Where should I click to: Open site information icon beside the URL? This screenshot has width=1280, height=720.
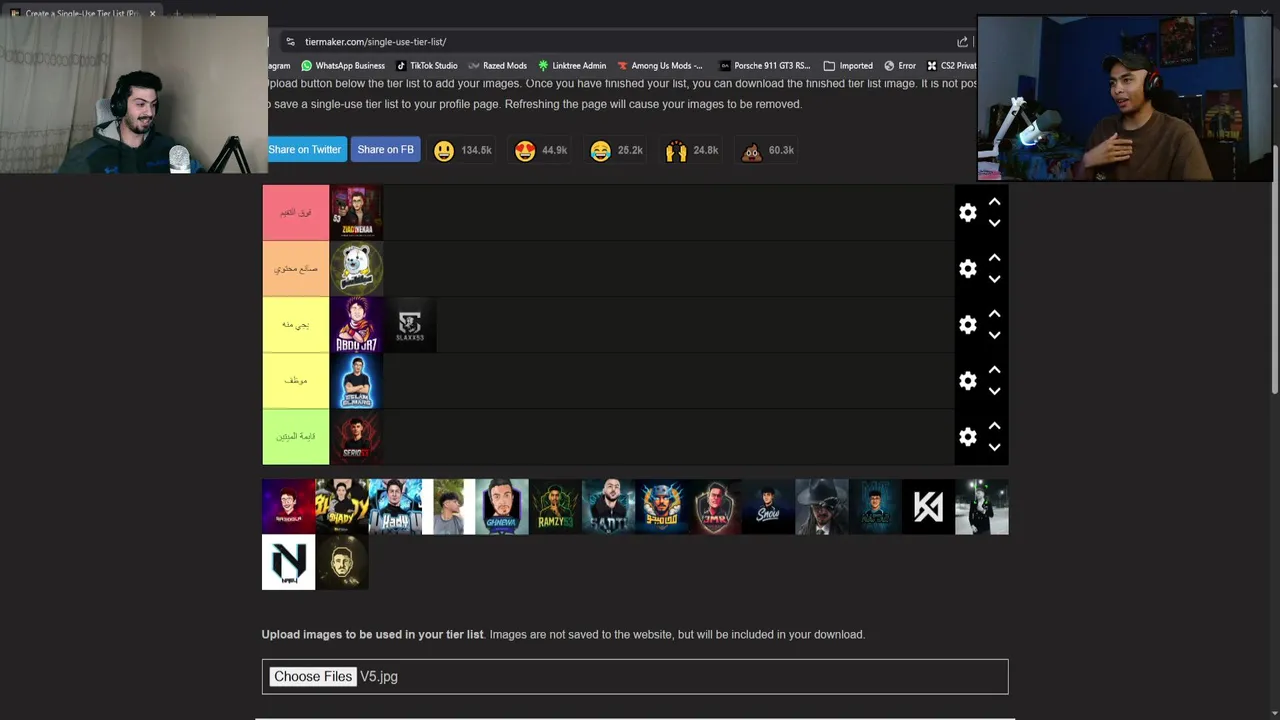point(290,42)
